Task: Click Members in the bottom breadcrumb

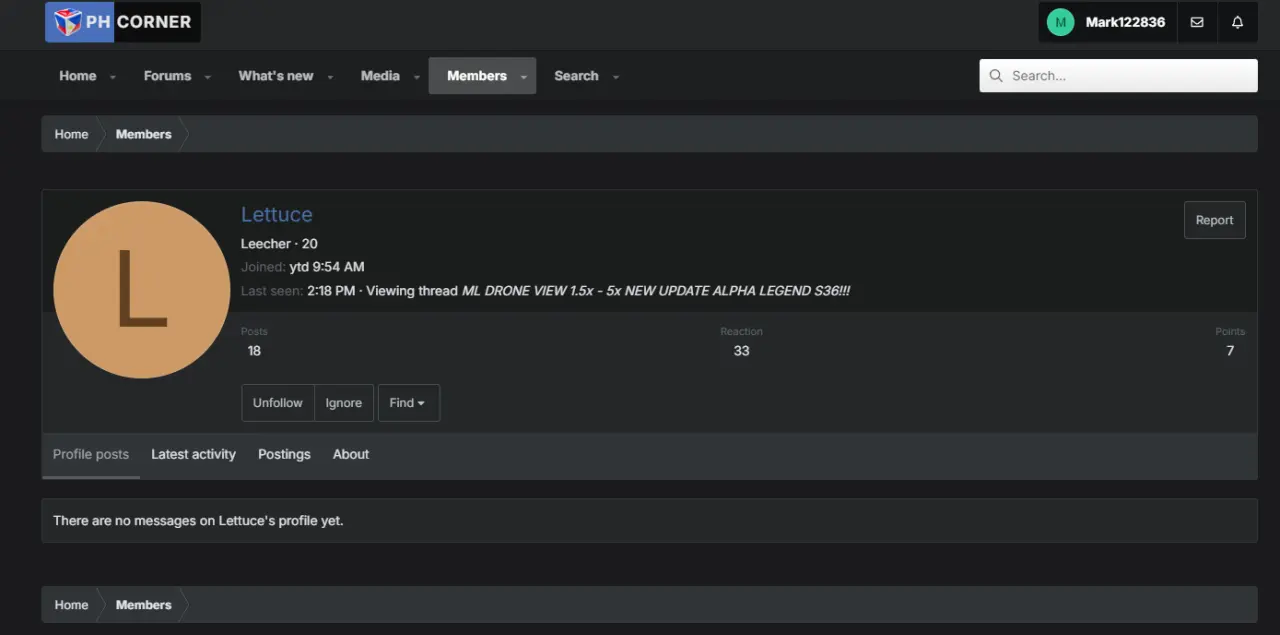Action: click(143, 605)
